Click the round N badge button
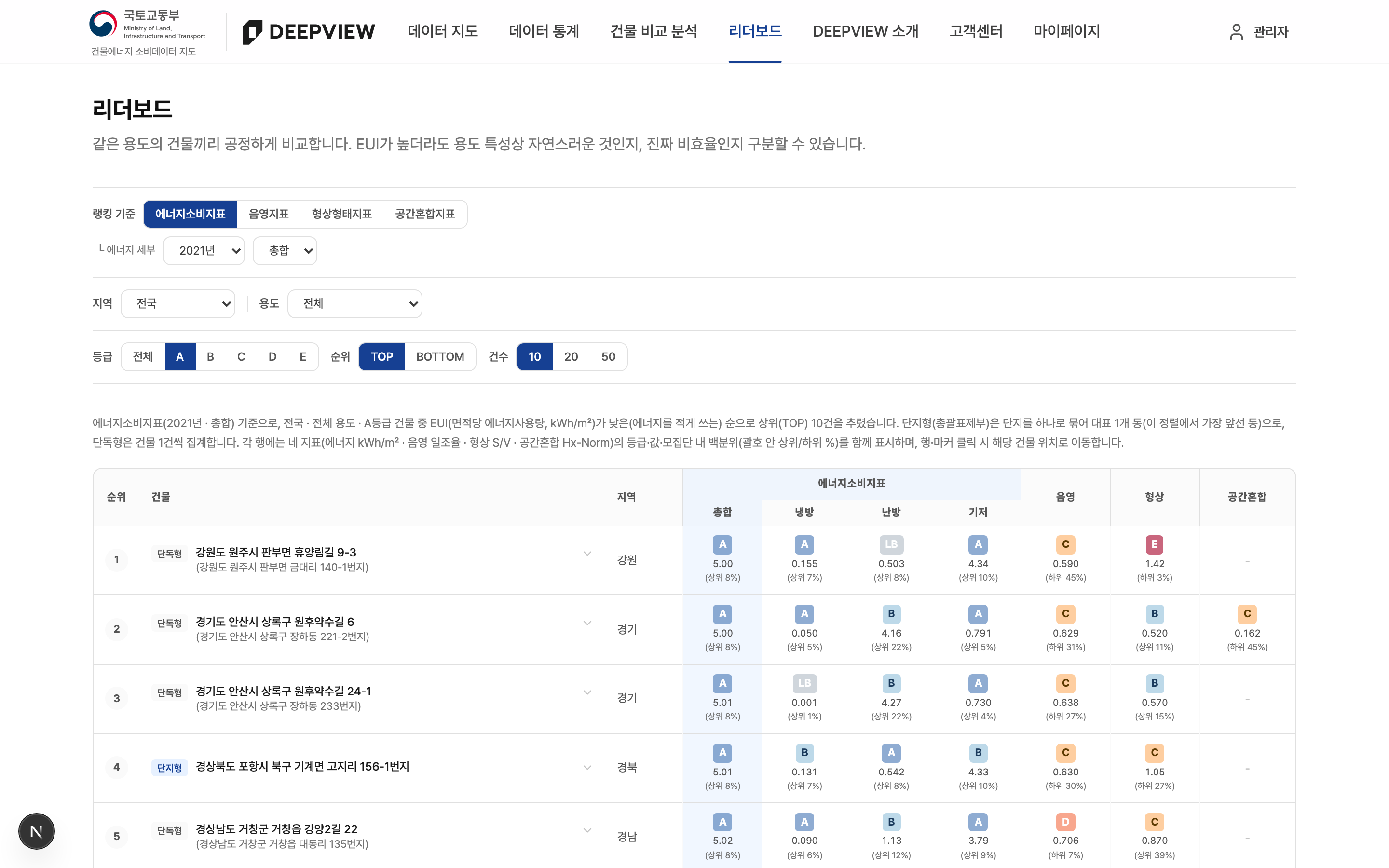 coord(36,831)
